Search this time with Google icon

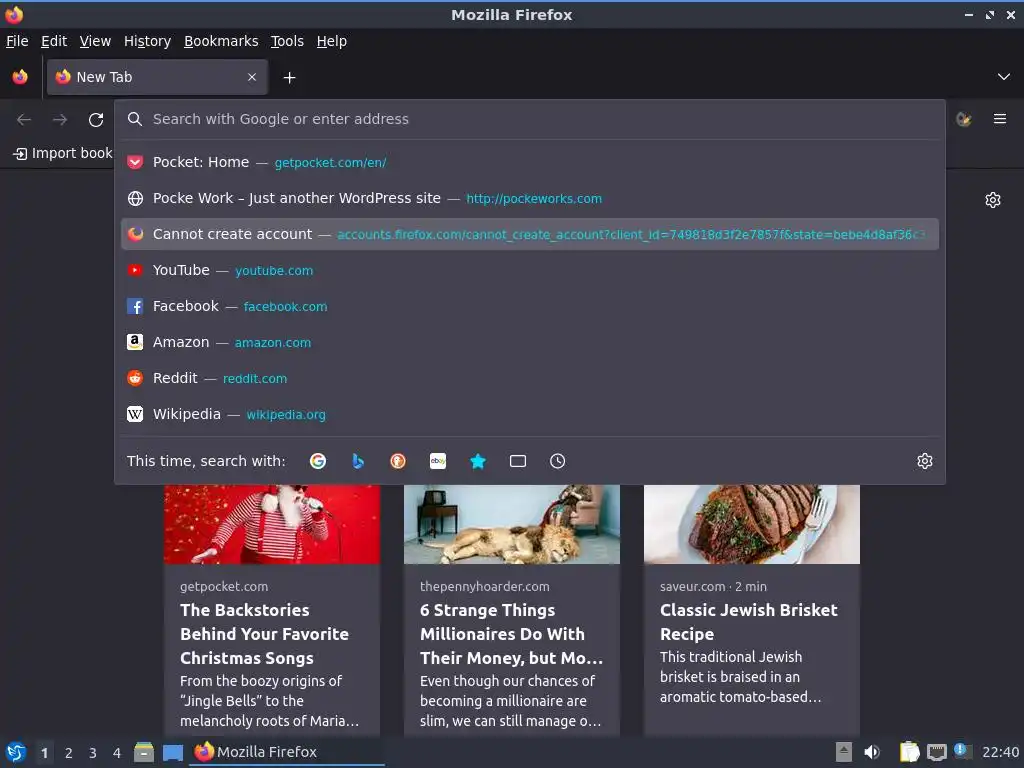318,461
